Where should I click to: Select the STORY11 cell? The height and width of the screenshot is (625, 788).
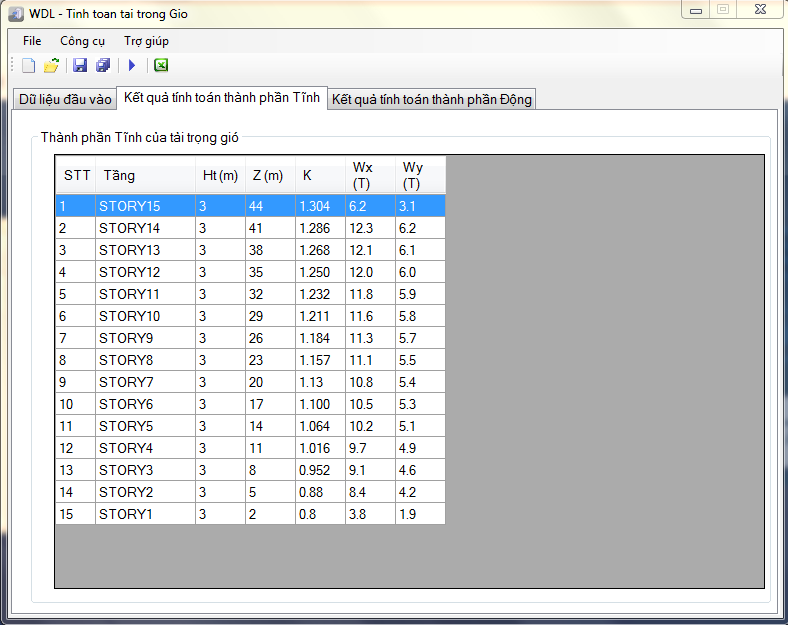pos(145,294)
